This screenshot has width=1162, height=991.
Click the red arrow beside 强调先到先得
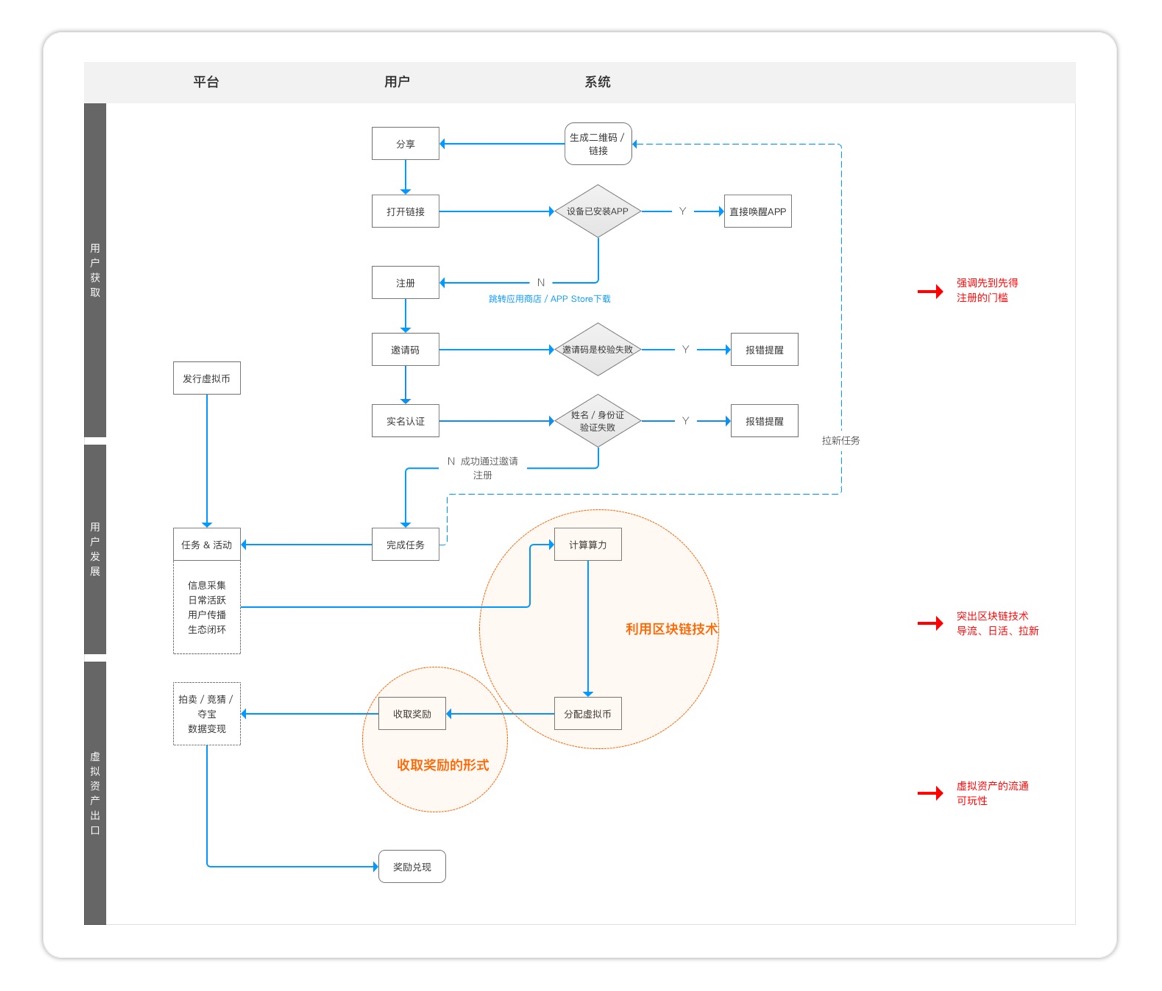click(x=930, y=291)
